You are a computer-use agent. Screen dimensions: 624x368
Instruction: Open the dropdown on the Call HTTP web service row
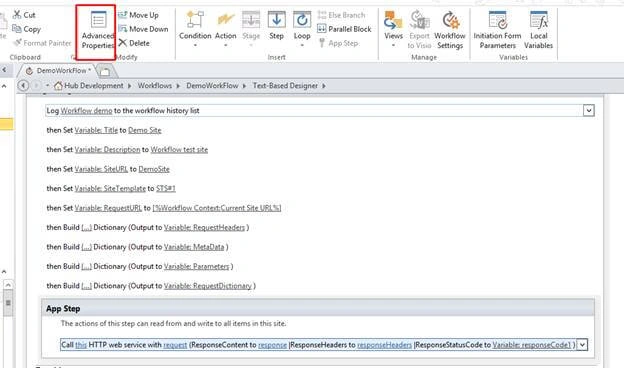coord(582,345)
